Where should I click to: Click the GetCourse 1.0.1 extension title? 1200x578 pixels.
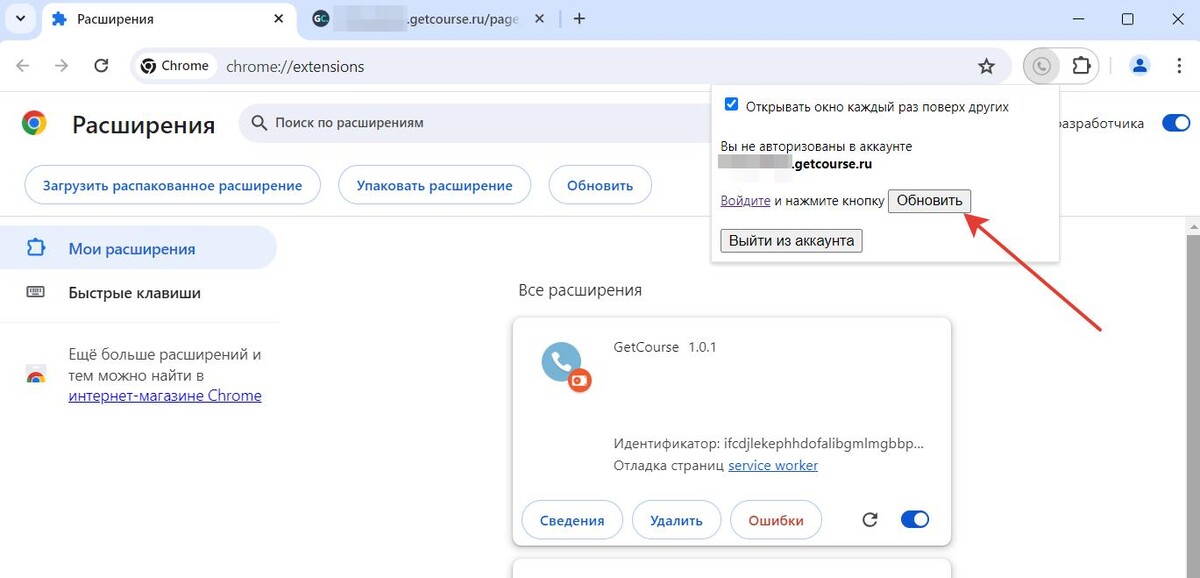coord(665,347)
